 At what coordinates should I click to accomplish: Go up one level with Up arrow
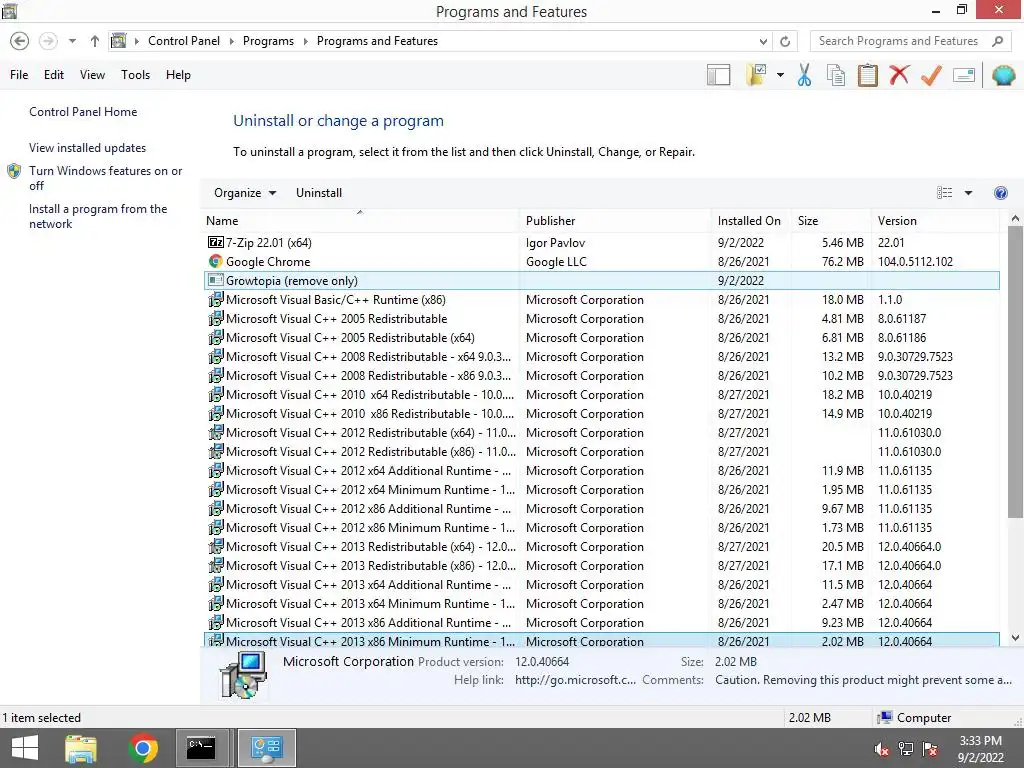pos(95,41)
